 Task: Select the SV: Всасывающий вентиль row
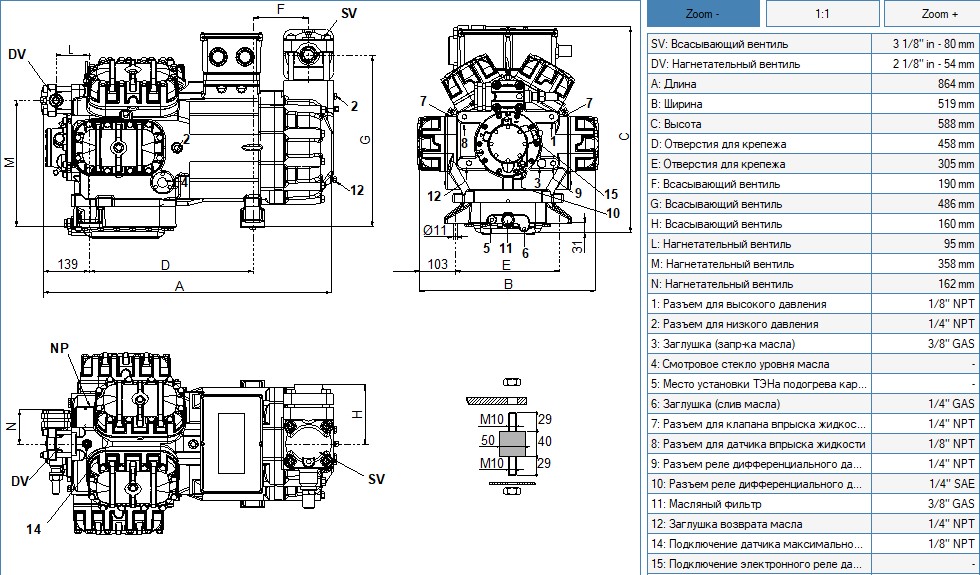click(813, 44)
